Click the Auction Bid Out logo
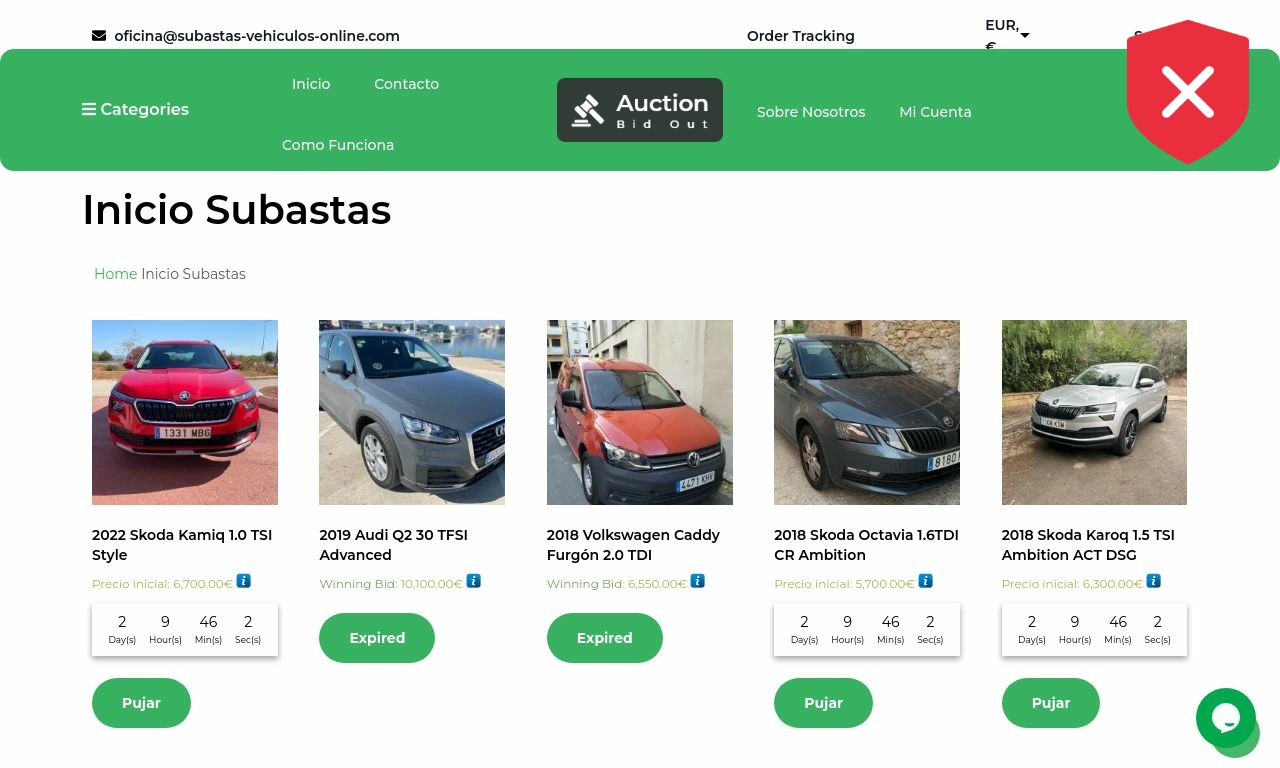This screenshot has width=1280, height=768. (x=640, y=110)
